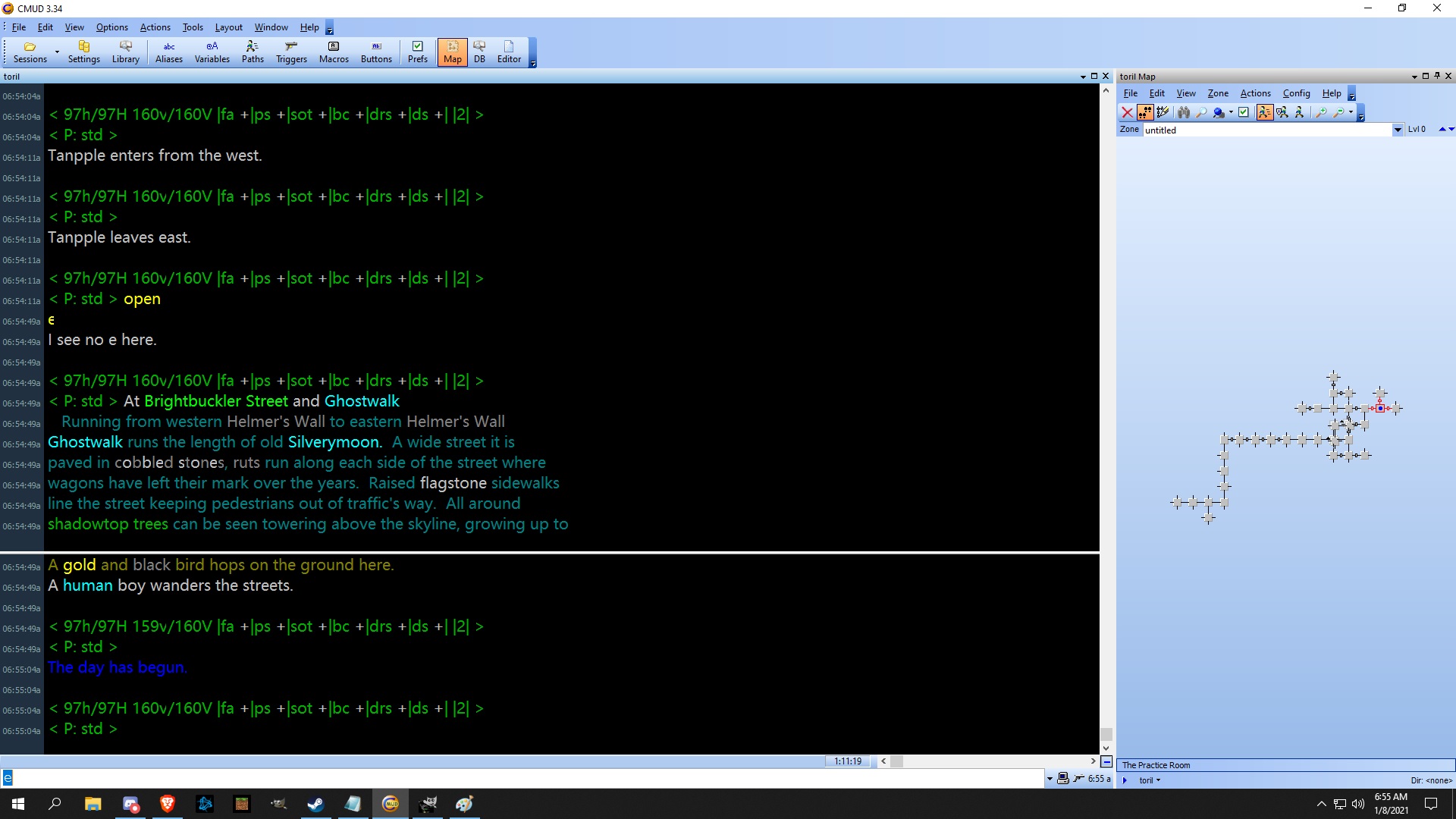Open the Macros toolbar icon
This screenshot has width=1456, height=819.
(x=334, y=52)
